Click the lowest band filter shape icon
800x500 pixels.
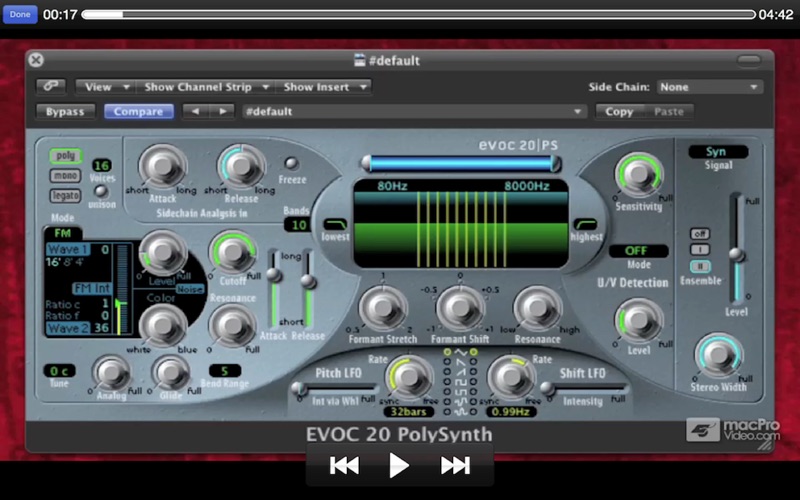tap(335, 224)
